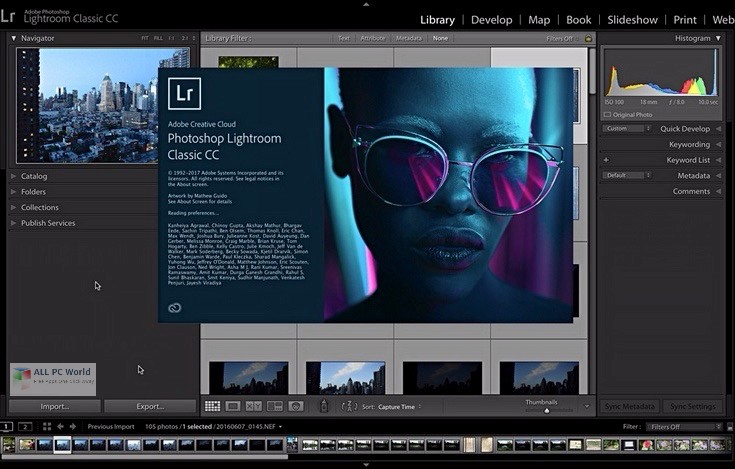The image size is (735, 469).
Task: Open Custom preset dropdown in Quick Develop
Action: coord(627,128)
